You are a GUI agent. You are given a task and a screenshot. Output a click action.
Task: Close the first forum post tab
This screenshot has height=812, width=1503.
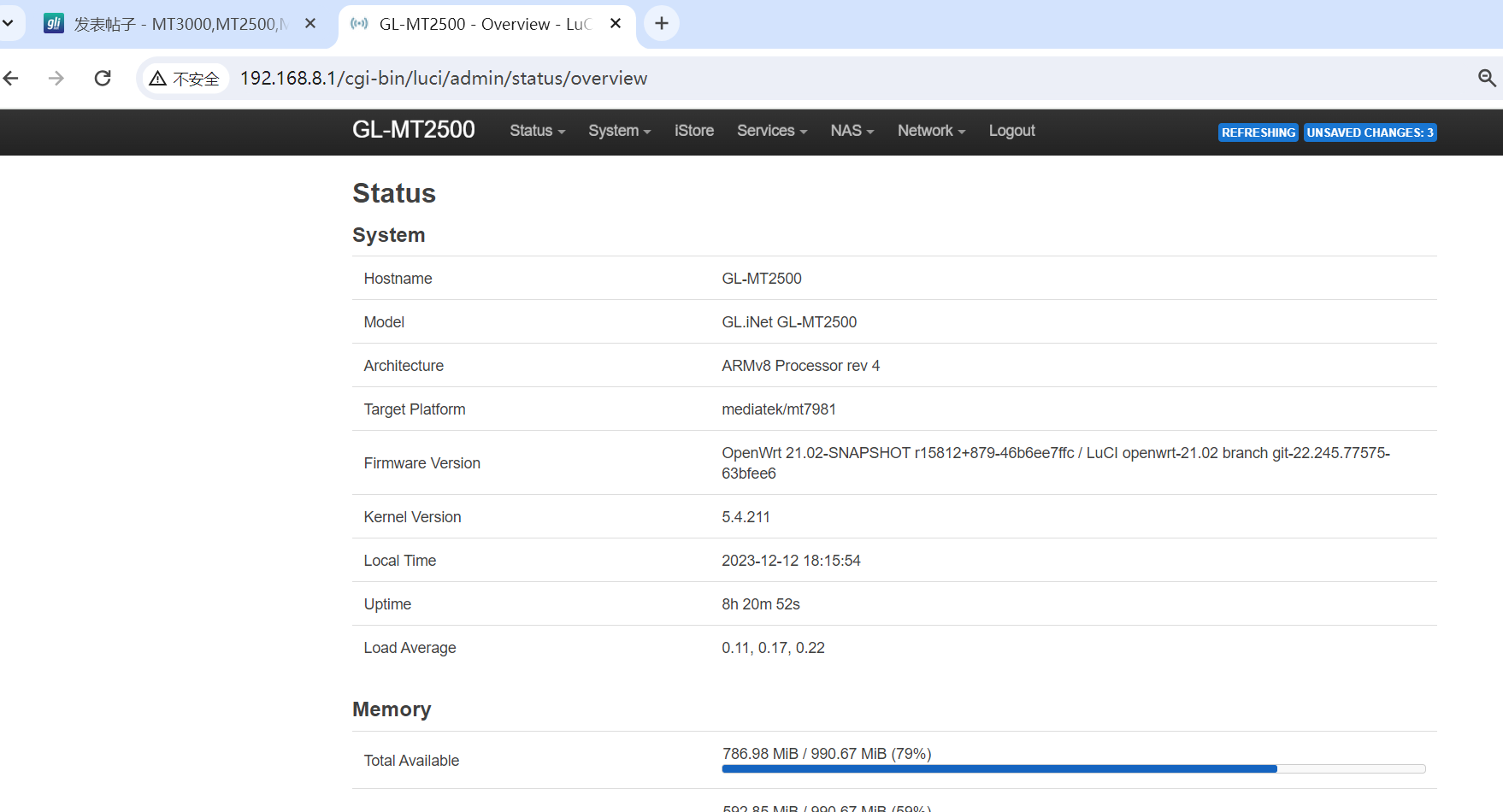[310, 24]
